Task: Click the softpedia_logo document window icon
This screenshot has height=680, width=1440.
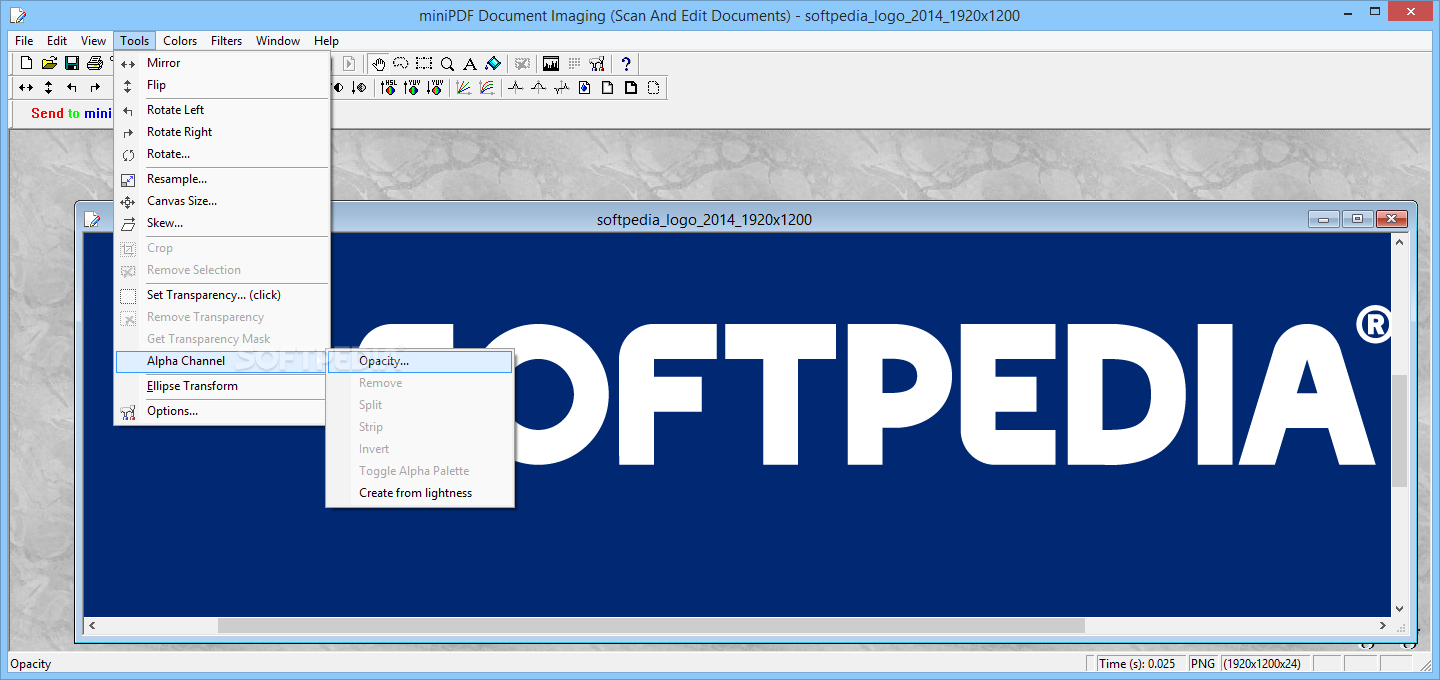Action: coord(92,219)
